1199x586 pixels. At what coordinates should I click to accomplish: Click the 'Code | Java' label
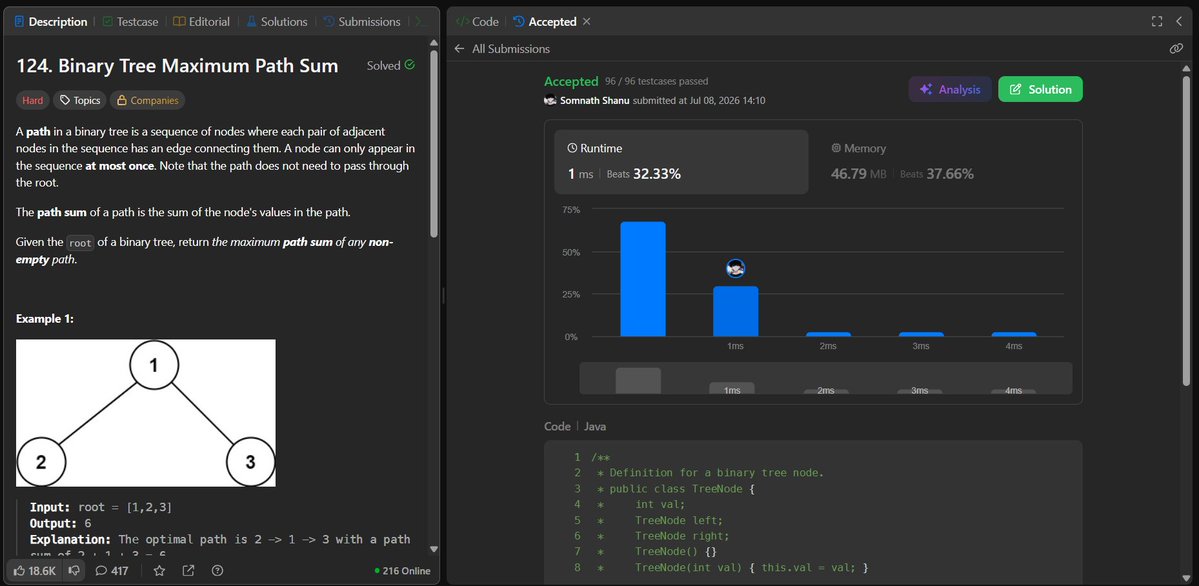pos(575,426)
